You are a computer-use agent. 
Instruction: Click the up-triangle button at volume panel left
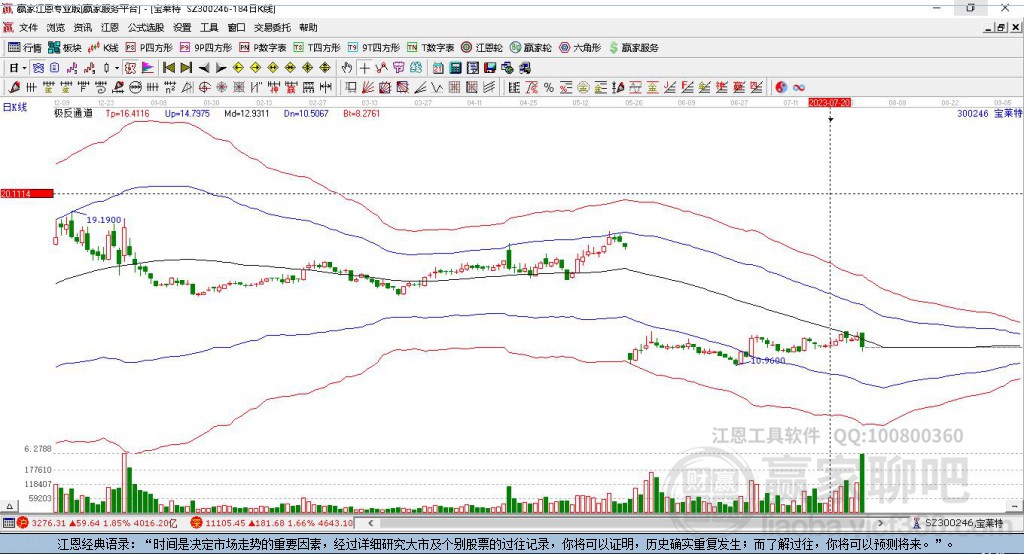pos(9,506)
